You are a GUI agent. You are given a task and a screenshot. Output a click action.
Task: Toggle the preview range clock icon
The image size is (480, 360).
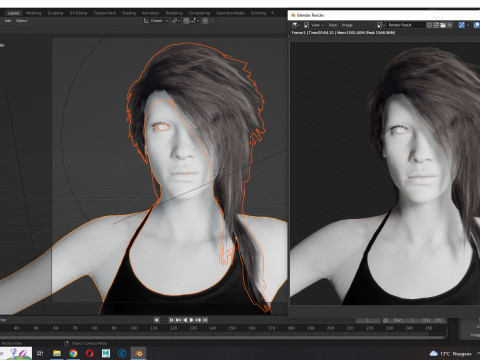[x=386, y=320]
